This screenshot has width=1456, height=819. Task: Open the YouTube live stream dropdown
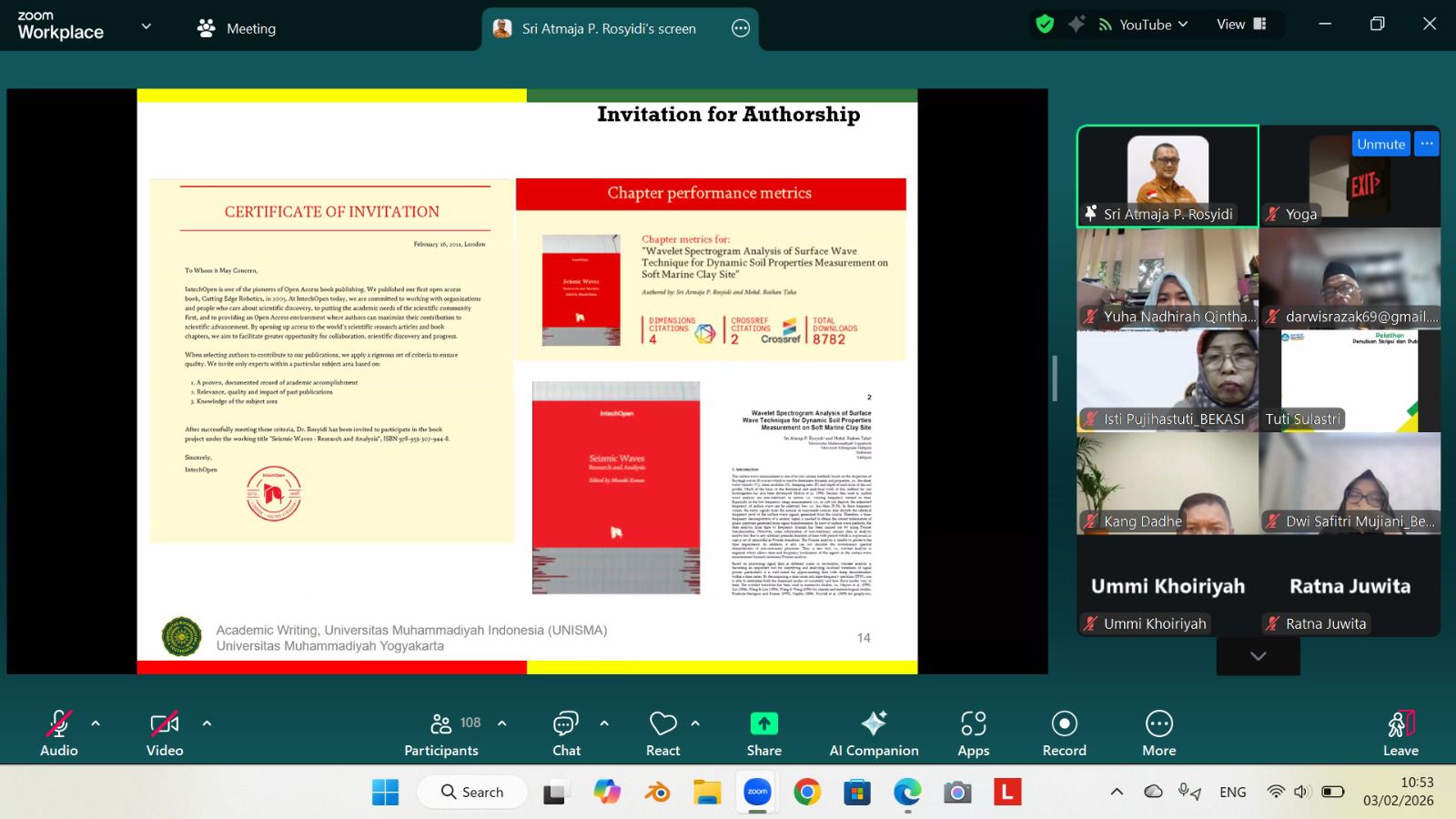point(1143,25)
